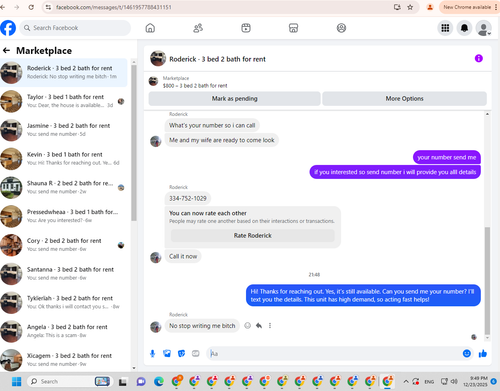Screen dimensions: 500x391
Task: Click the Rate Roderick button
Action: pos(253,235)
